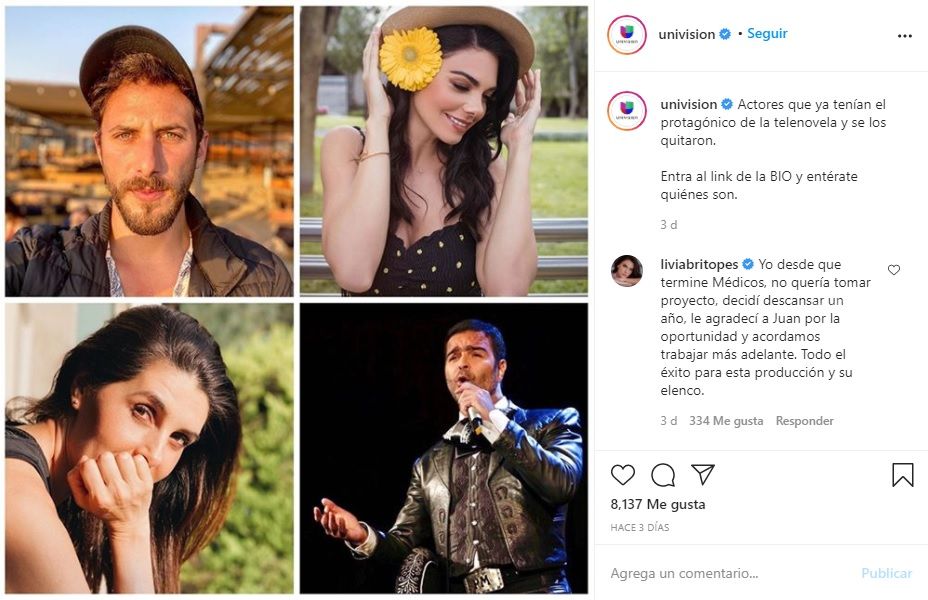Save post with bookmark icon
Viewport: 928px width, 600px height.
coord(902,475)
